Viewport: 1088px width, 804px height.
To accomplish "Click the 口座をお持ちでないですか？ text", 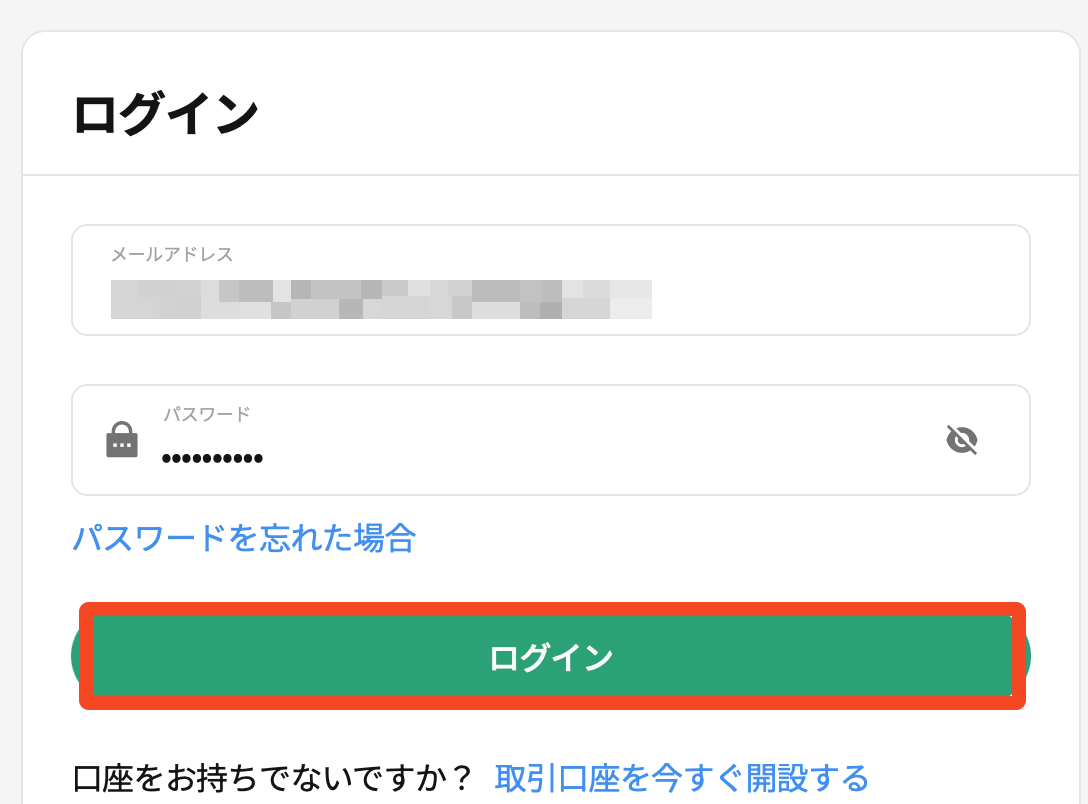I will point(272,777).
